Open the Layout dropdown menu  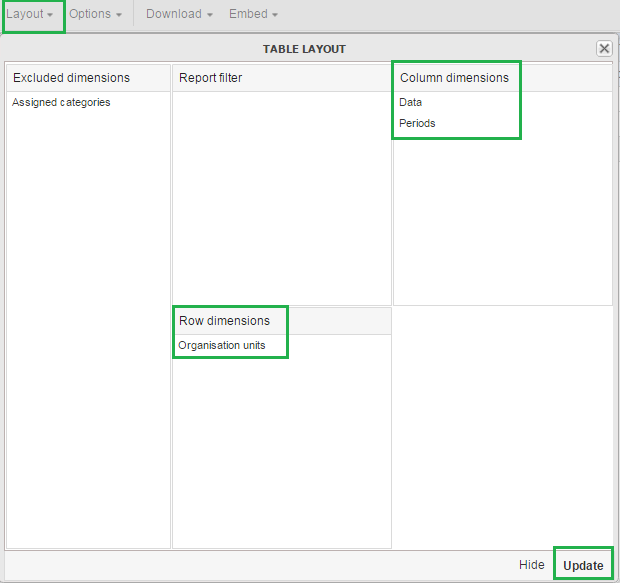click(x=30, y=15)
